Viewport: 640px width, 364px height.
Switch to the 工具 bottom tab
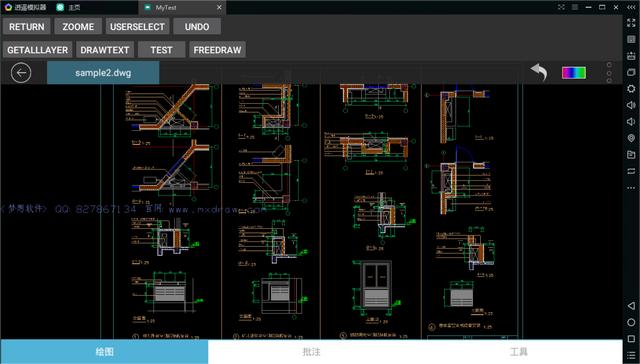(519, 352)
